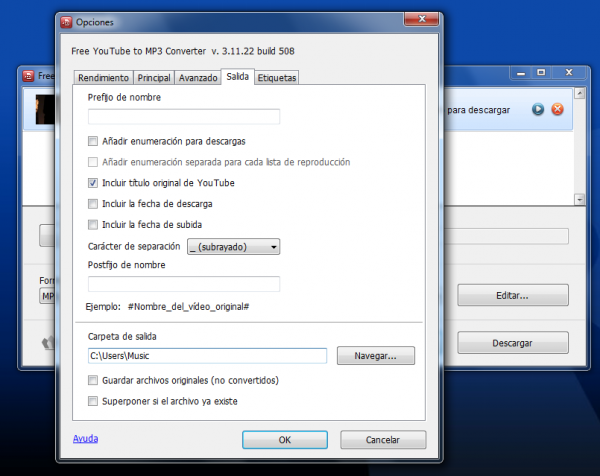Tick 'Guardar archivos originales (no convertidos)'
Viewport: 600px width, 476px height.
pyautogui.click(x=93, y=380)
